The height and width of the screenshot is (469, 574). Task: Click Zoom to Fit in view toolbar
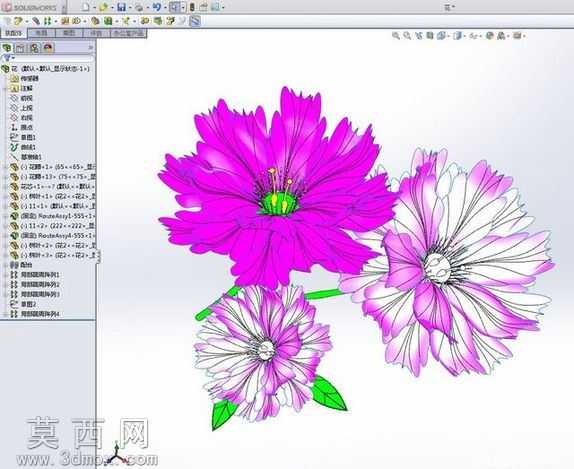coord(396,36)
